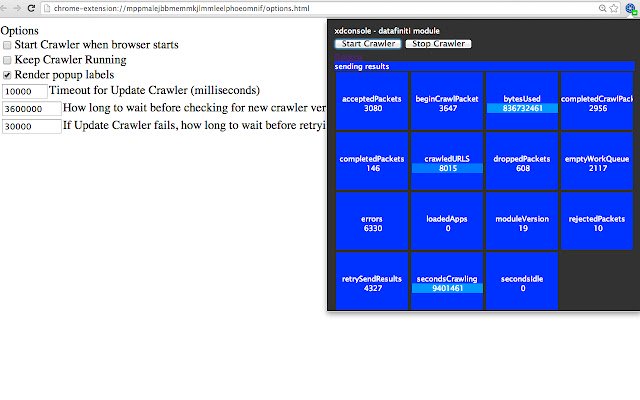The width and height of the screenshot is (640, 400).
Task: Click the crawledURLS value 8015
Action: point(447,168)
